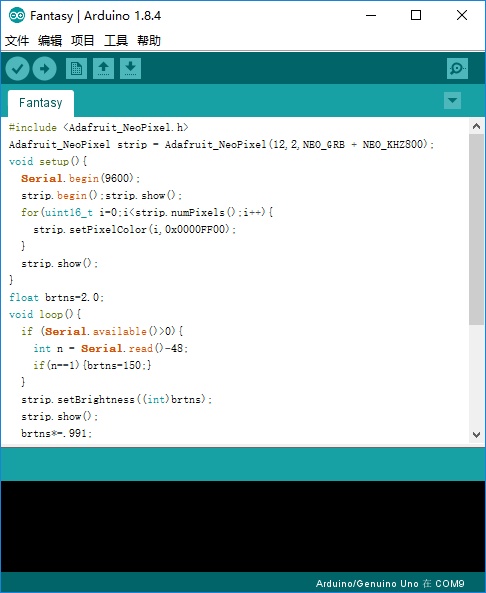Click the editor scrollbar up arrow
This screenshot has height=593, width=486.
pos(477,126)
